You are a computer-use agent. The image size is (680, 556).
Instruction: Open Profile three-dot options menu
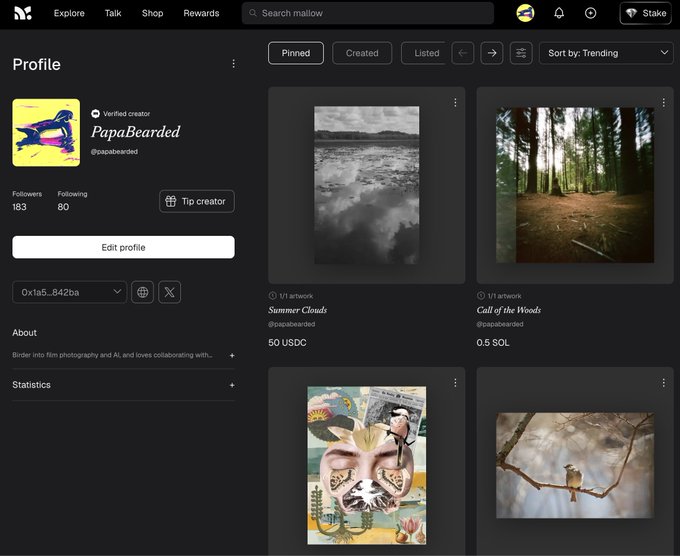(234, 64)
